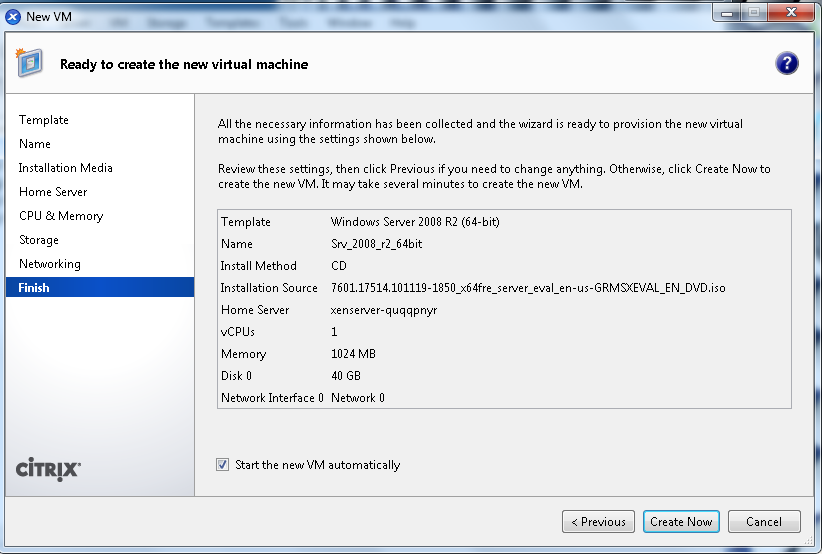Click the Disk 0 40 GB value

click(x=346, y=376)
